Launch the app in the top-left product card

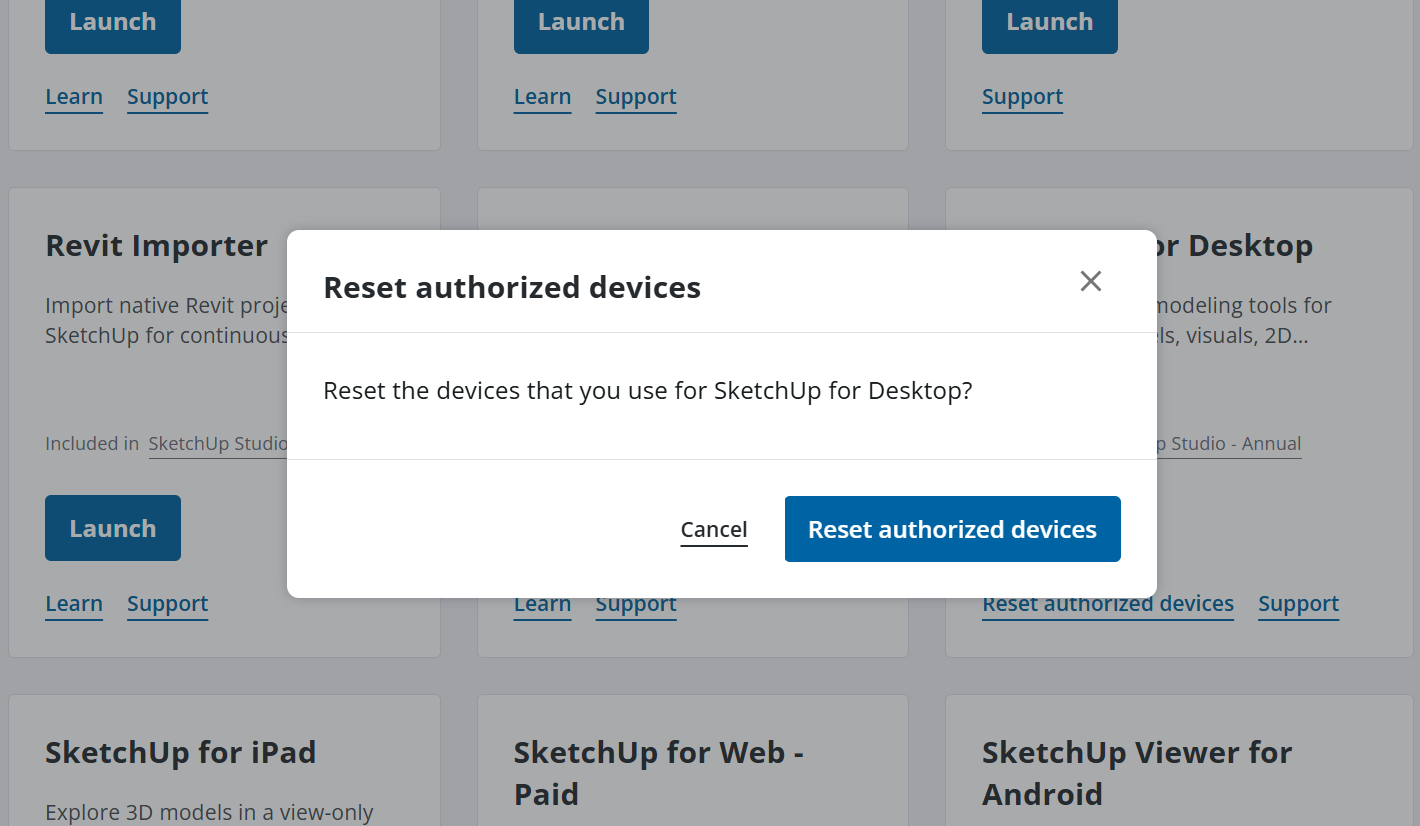click(112, 20)
